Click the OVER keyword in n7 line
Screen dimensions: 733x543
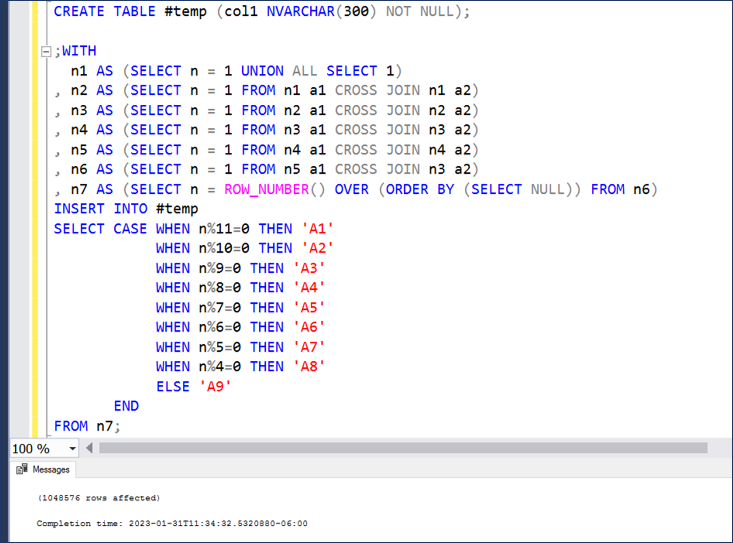(352, 189)
